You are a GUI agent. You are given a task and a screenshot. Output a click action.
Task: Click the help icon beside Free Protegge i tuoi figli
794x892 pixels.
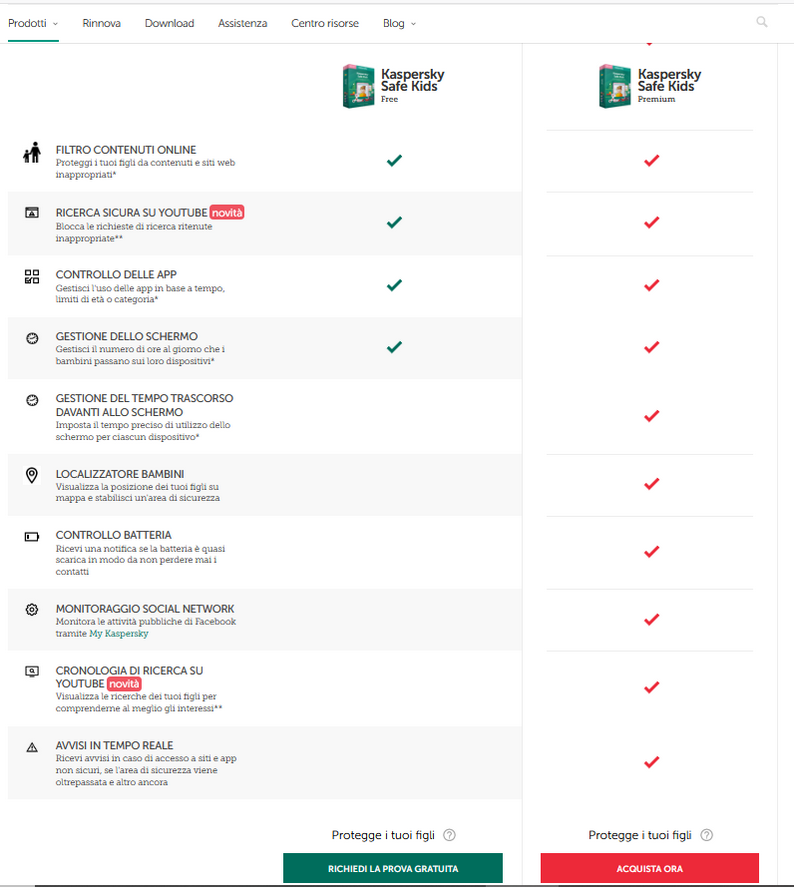point(449,835)
